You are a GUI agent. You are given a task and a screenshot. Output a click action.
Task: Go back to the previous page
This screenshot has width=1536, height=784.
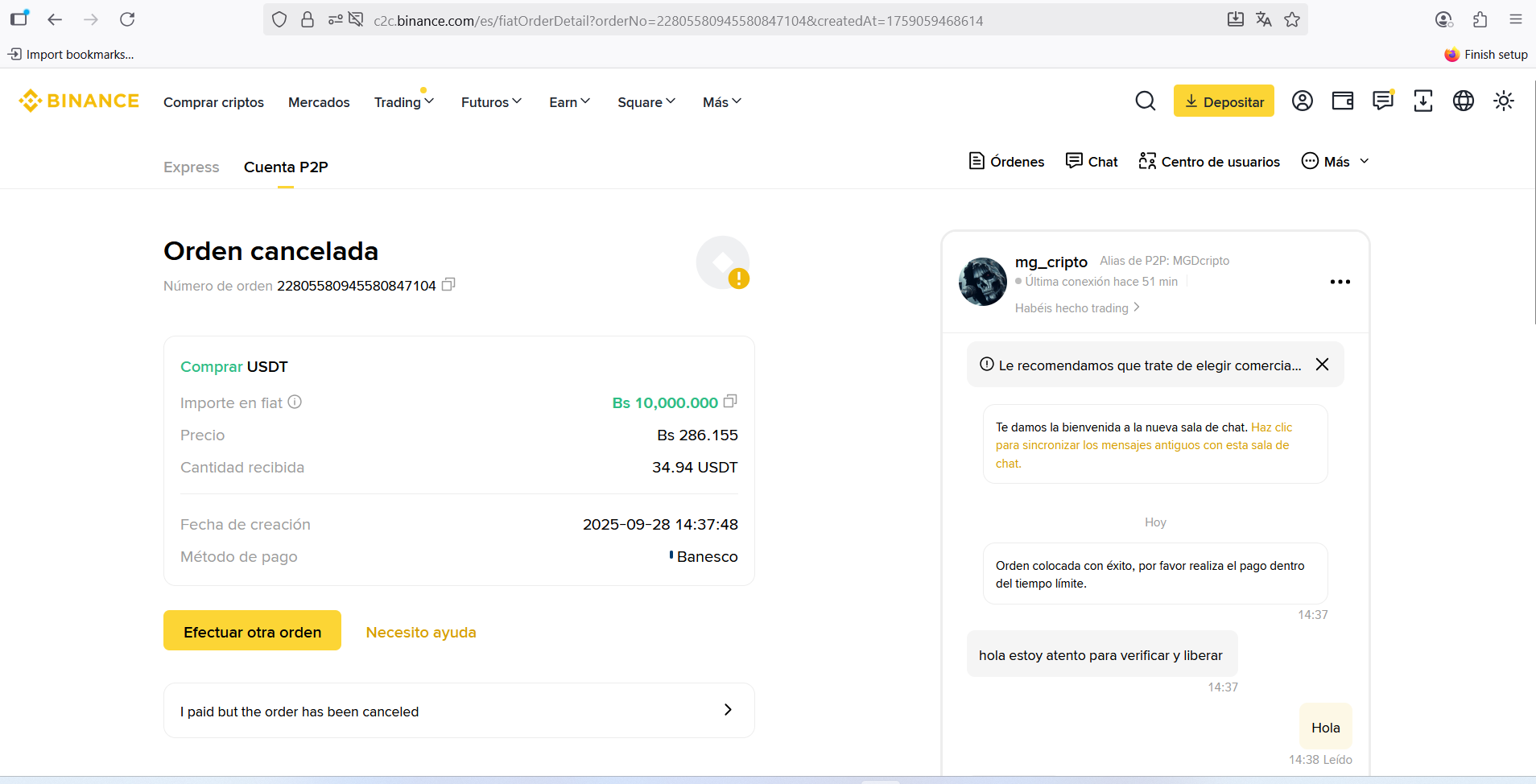coord(55,19)
